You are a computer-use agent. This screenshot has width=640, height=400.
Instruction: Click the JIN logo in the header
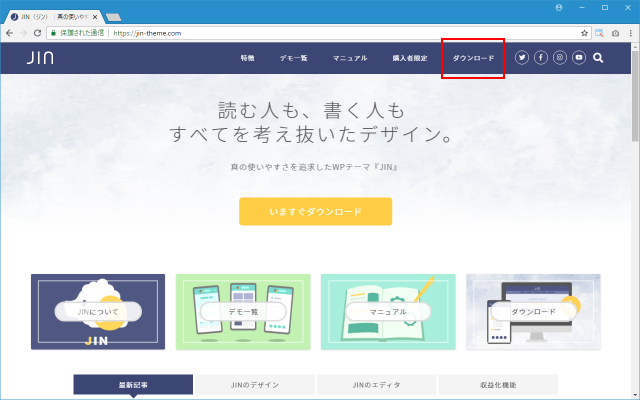coord(40,58)
